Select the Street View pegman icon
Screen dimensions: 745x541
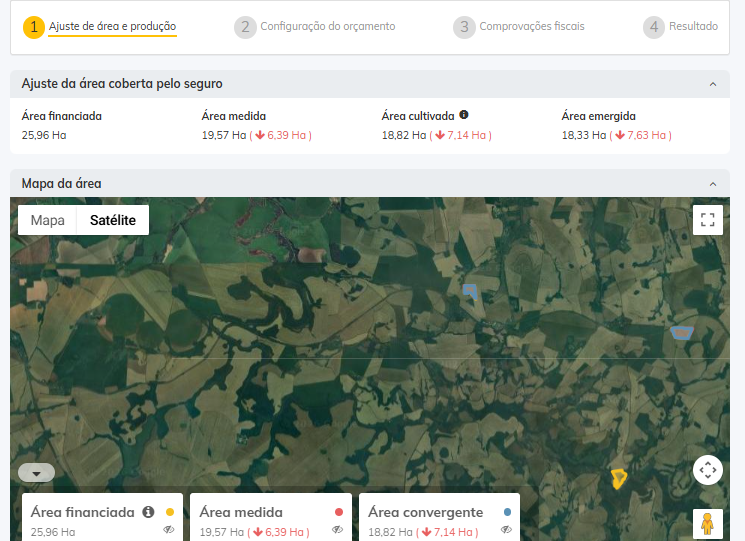pyautogui.click(x=707, y=524)
